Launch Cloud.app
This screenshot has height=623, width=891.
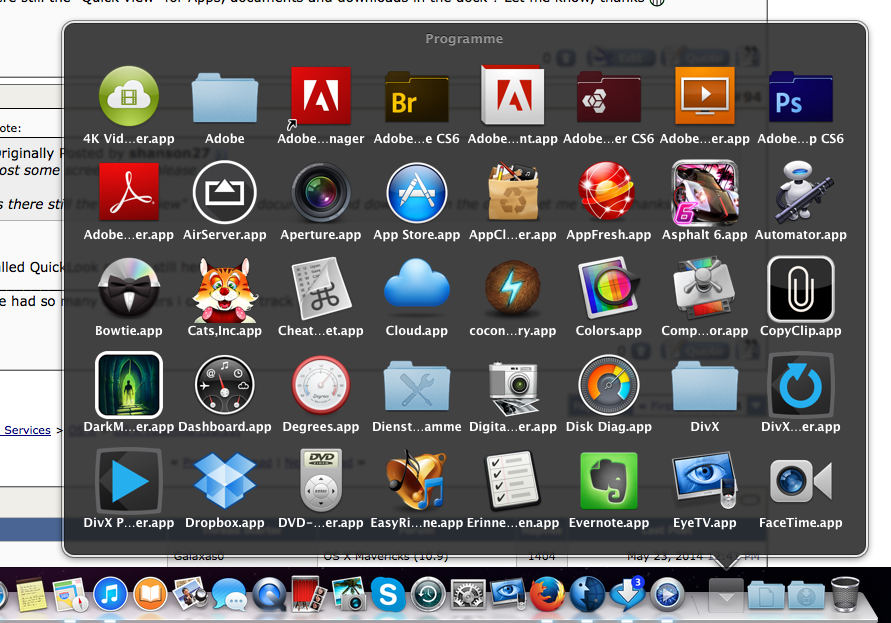coord(417,284)
